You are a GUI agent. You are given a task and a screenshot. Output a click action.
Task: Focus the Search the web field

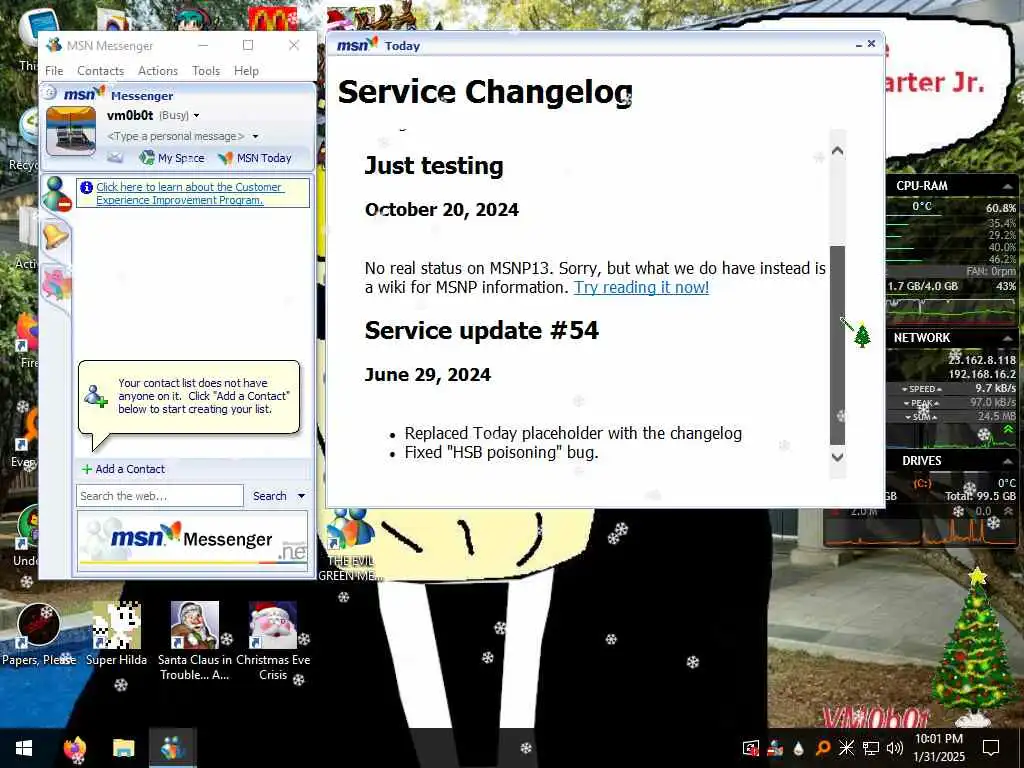coord(160,496)
